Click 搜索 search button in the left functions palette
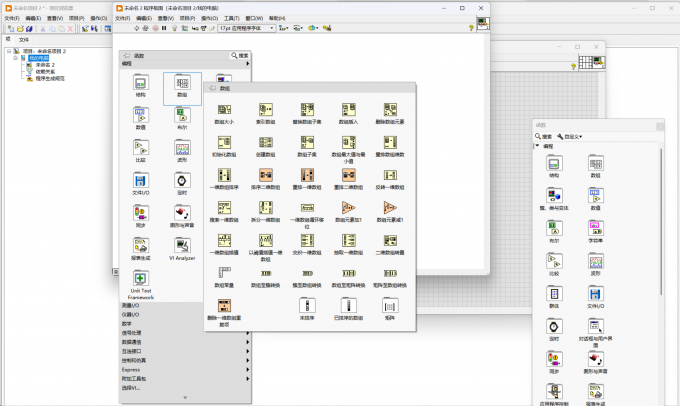Image resolution: width=680 pixels, height=406 pixels. point(240,56)
